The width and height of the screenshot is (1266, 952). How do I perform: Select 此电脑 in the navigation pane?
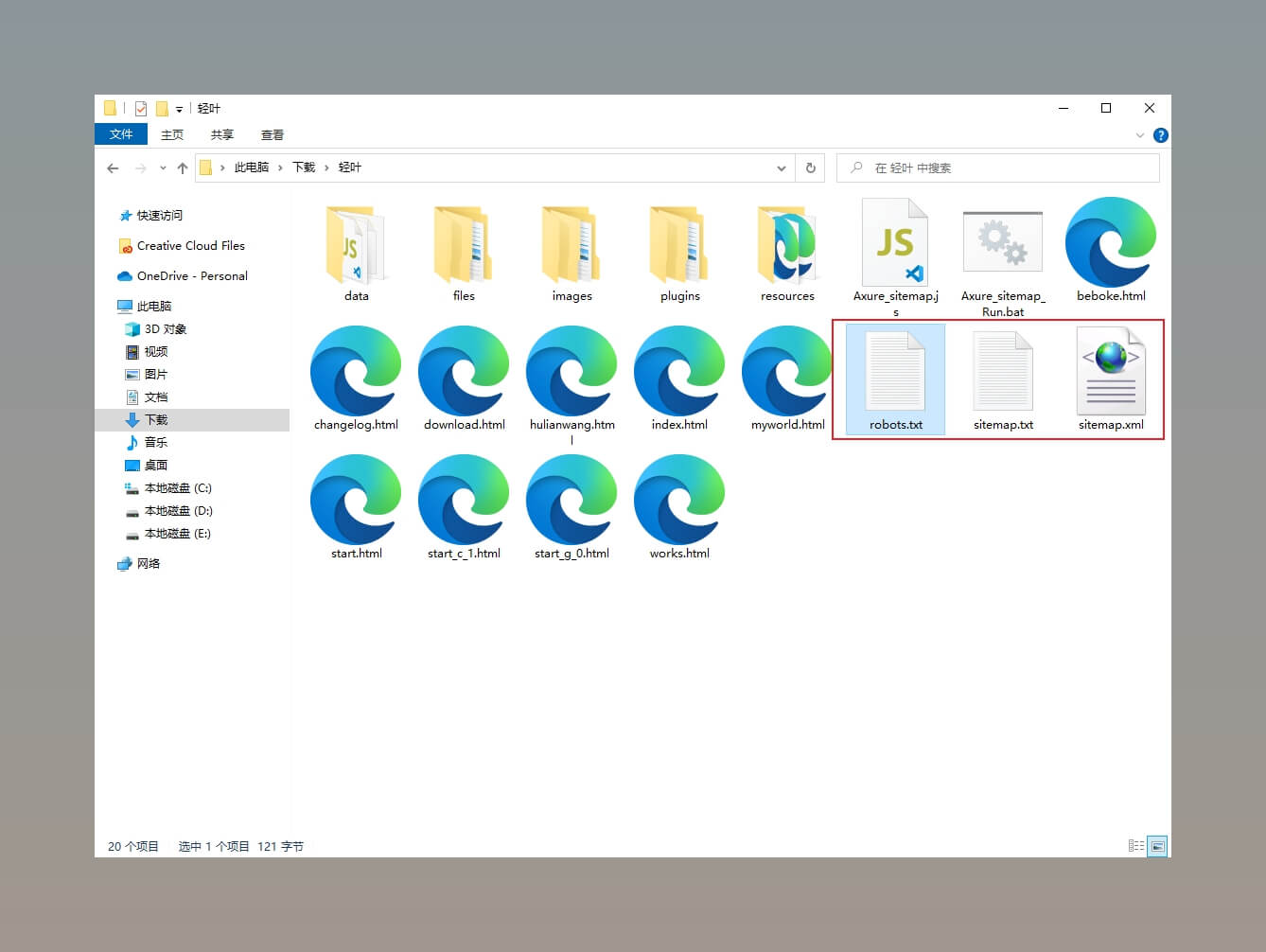pyautogui.click(x=153, y=307)
